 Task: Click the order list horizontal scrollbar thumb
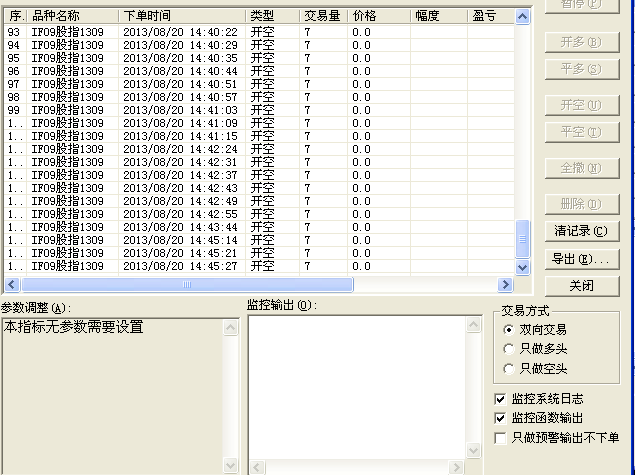pos(187,284)
